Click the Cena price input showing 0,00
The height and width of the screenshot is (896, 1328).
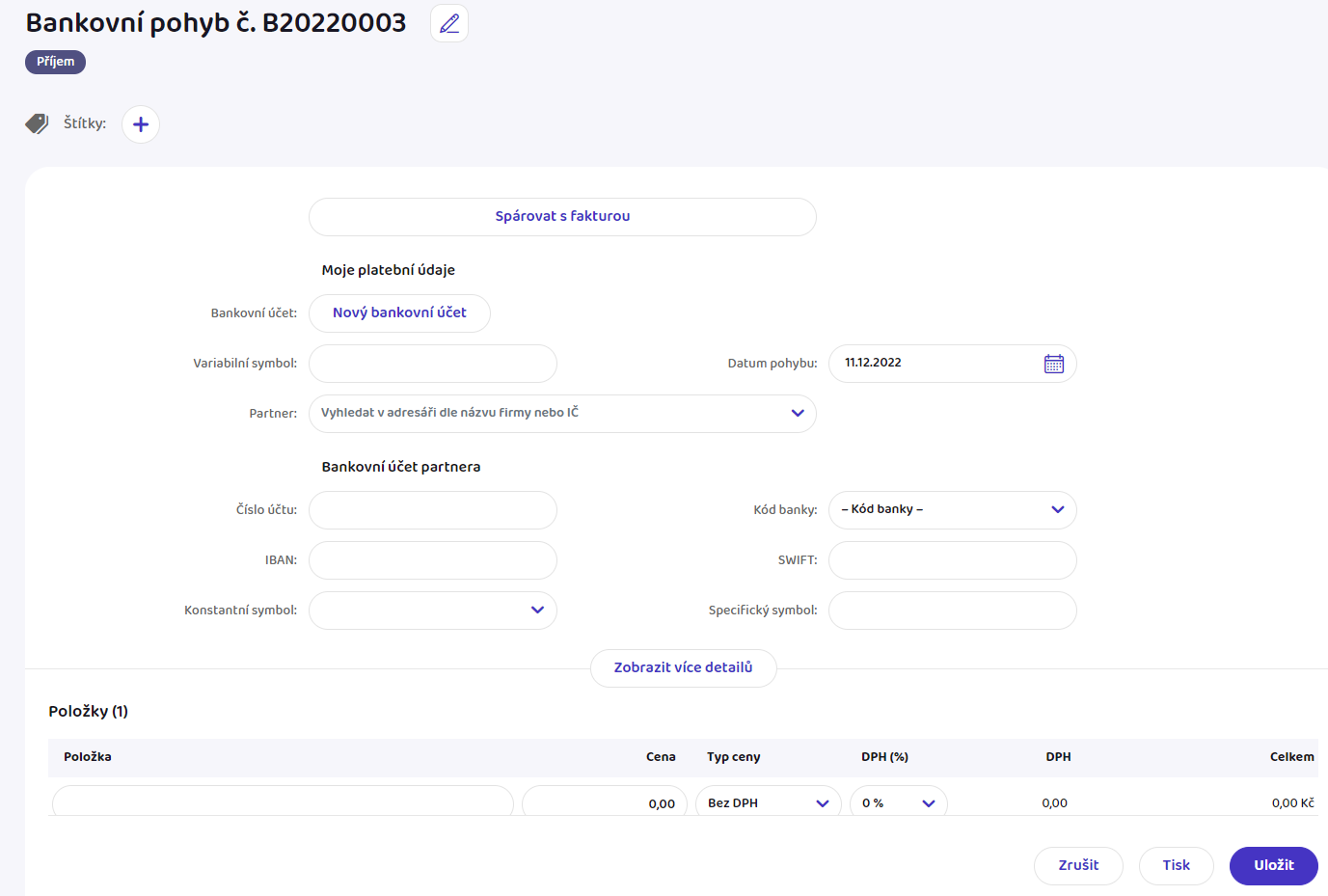pos(605,803)
